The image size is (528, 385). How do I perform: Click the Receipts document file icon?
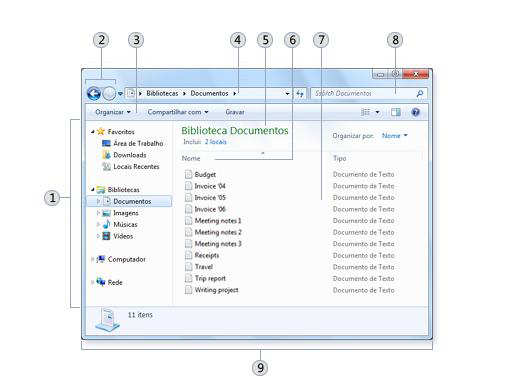[188, 255]
